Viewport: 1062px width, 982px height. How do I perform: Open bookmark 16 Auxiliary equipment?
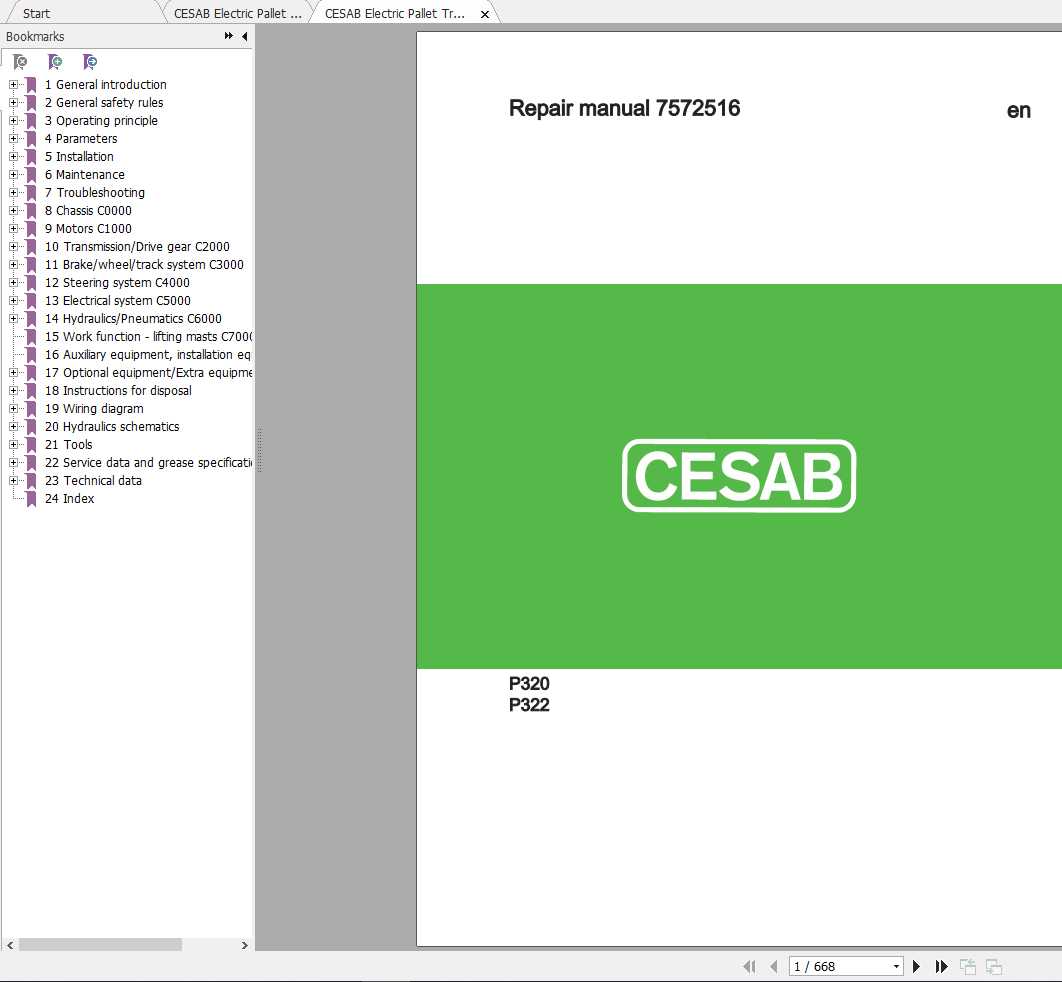click(x=148, y=355)
